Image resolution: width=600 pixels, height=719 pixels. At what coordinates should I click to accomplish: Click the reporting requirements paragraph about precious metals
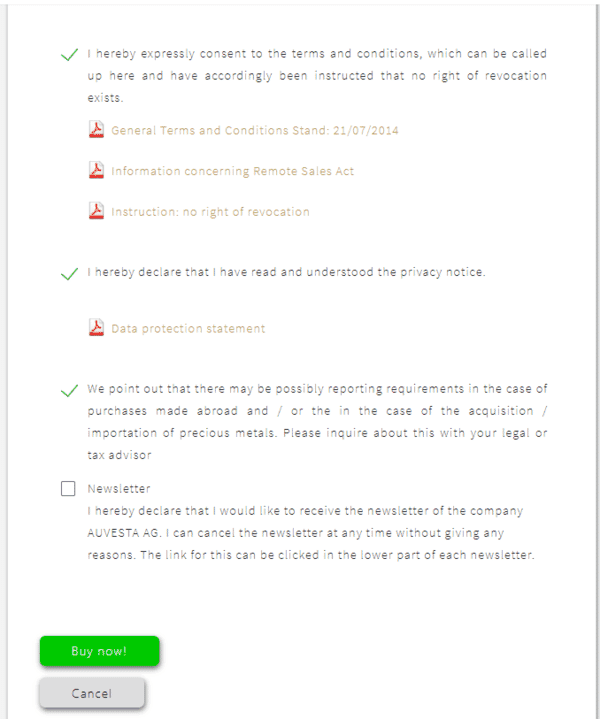pyautogui.click(x=317, y=422)
